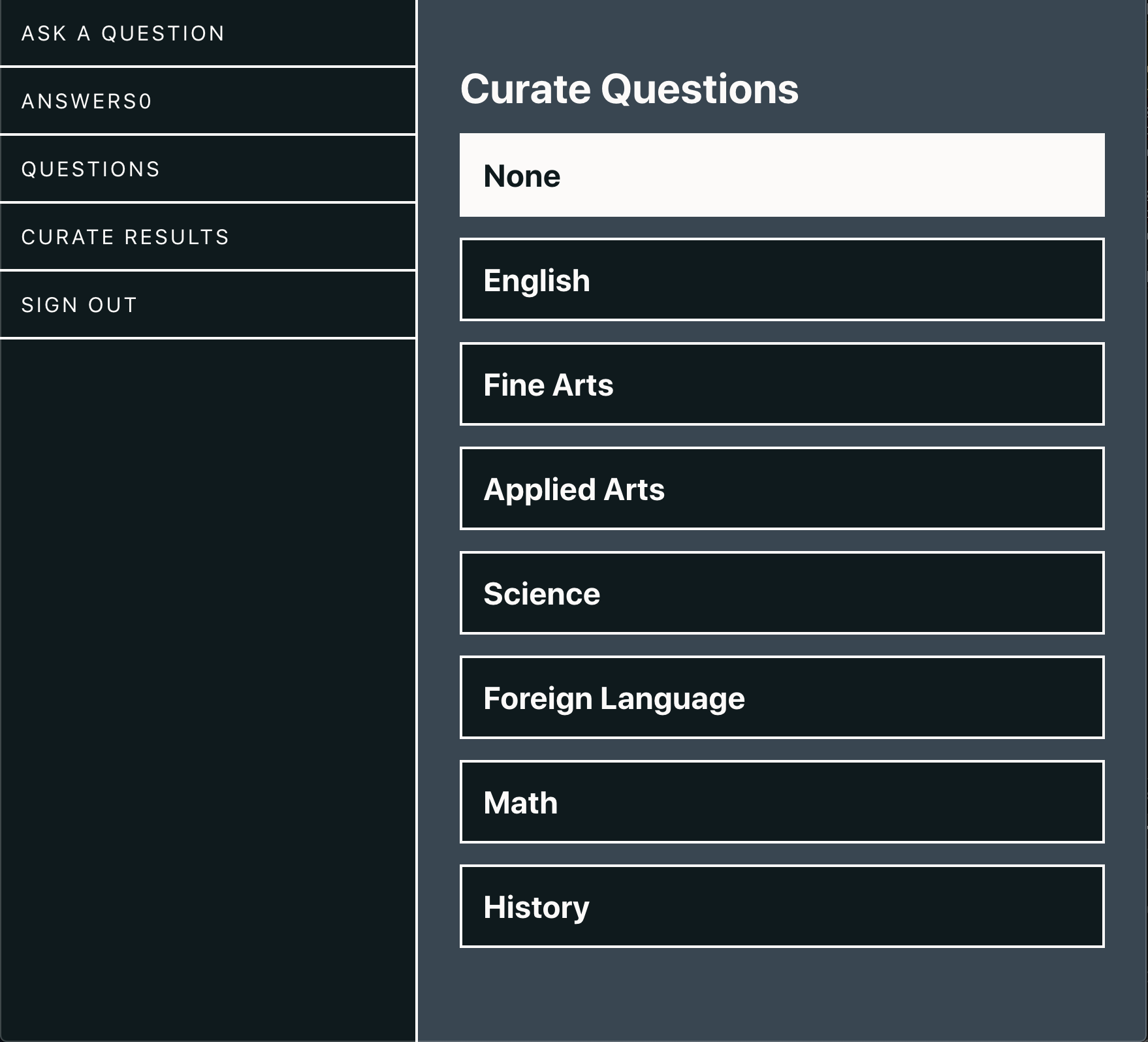This screenshot has height=1042, width=1148.
Task: Filter questions by History
Action: pyautogui.click(x=782, y=906)
